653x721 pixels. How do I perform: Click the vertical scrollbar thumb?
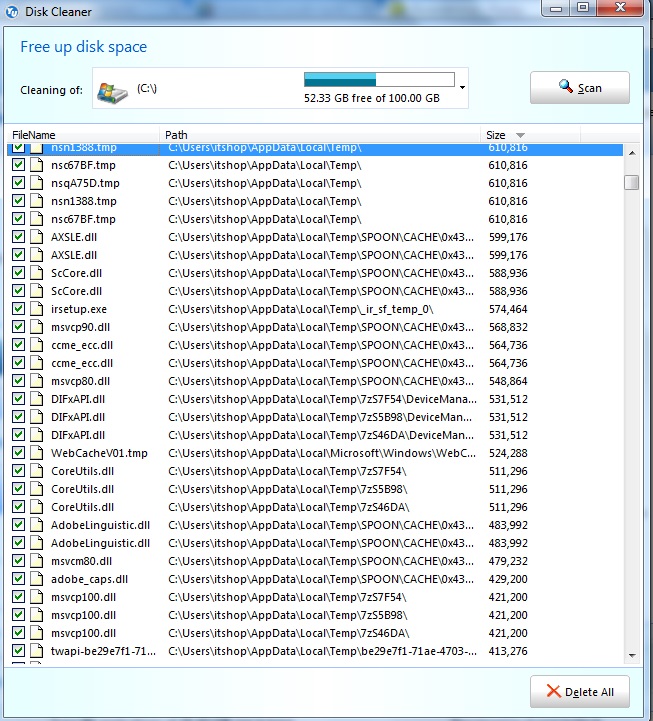point(632,182)
